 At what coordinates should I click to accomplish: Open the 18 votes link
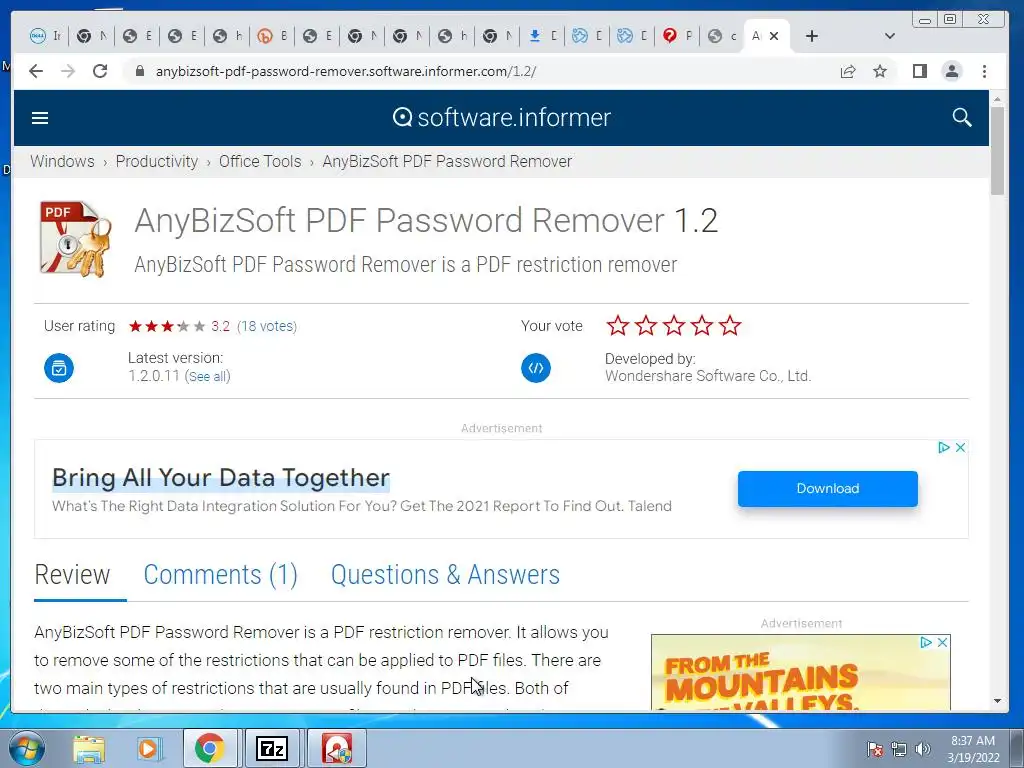click(x=266, y=326)
